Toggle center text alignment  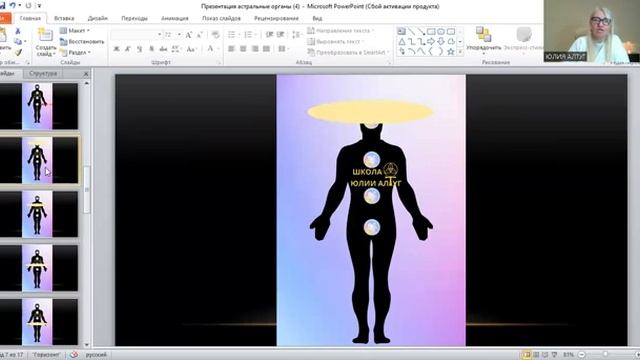click(x=243, y=49)
